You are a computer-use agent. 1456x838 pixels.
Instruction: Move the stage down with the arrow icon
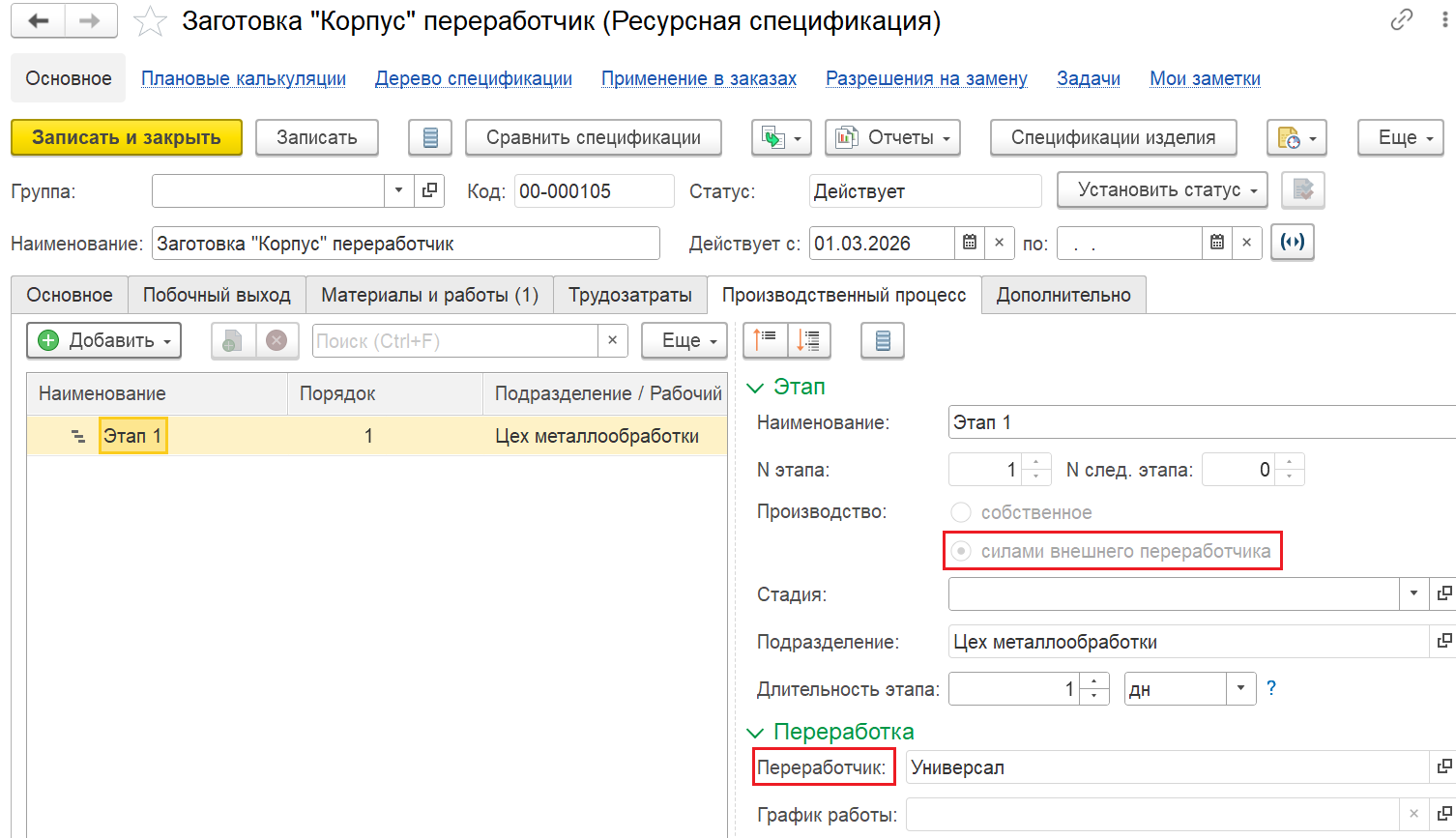(x=809, y=340)
